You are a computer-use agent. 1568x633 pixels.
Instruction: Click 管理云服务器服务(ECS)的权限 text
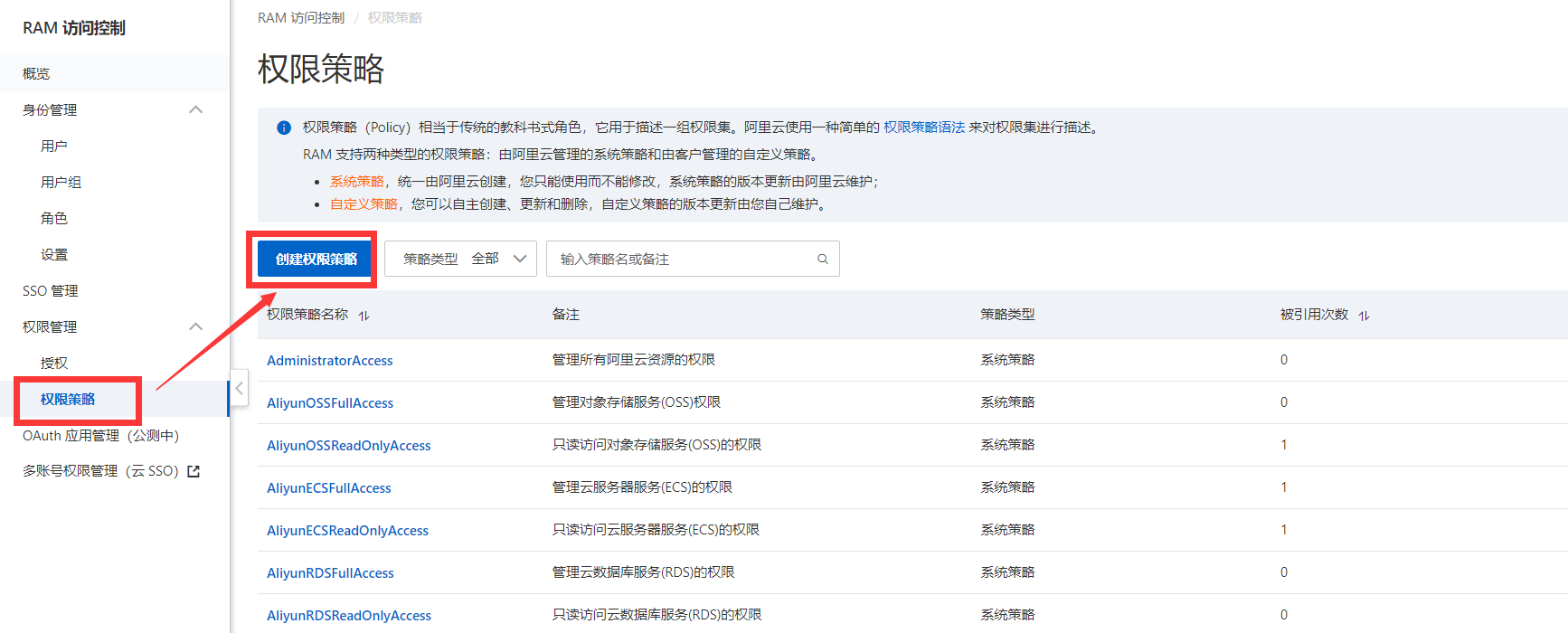(643, 487)
